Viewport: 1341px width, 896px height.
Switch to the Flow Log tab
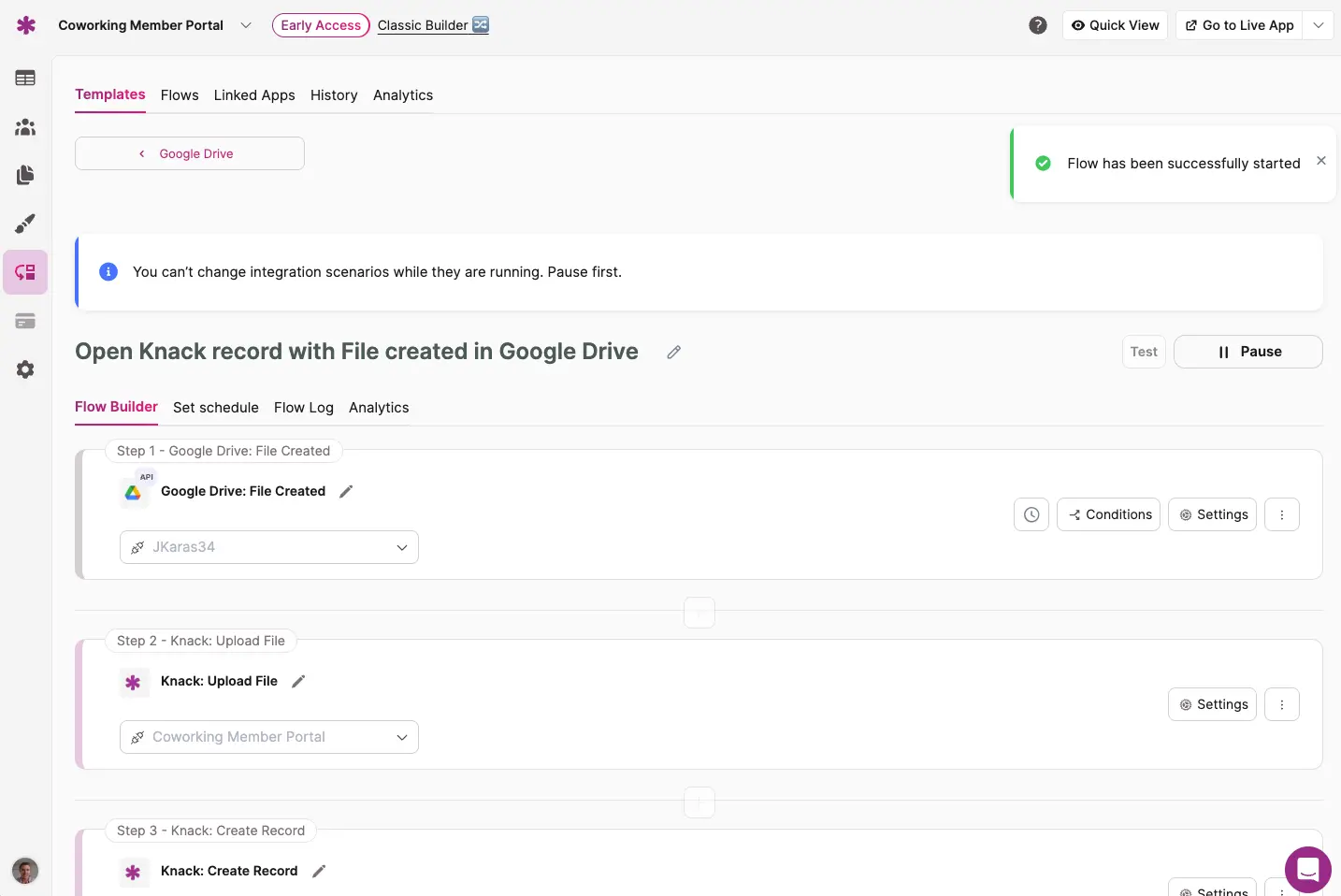point(303,408)
